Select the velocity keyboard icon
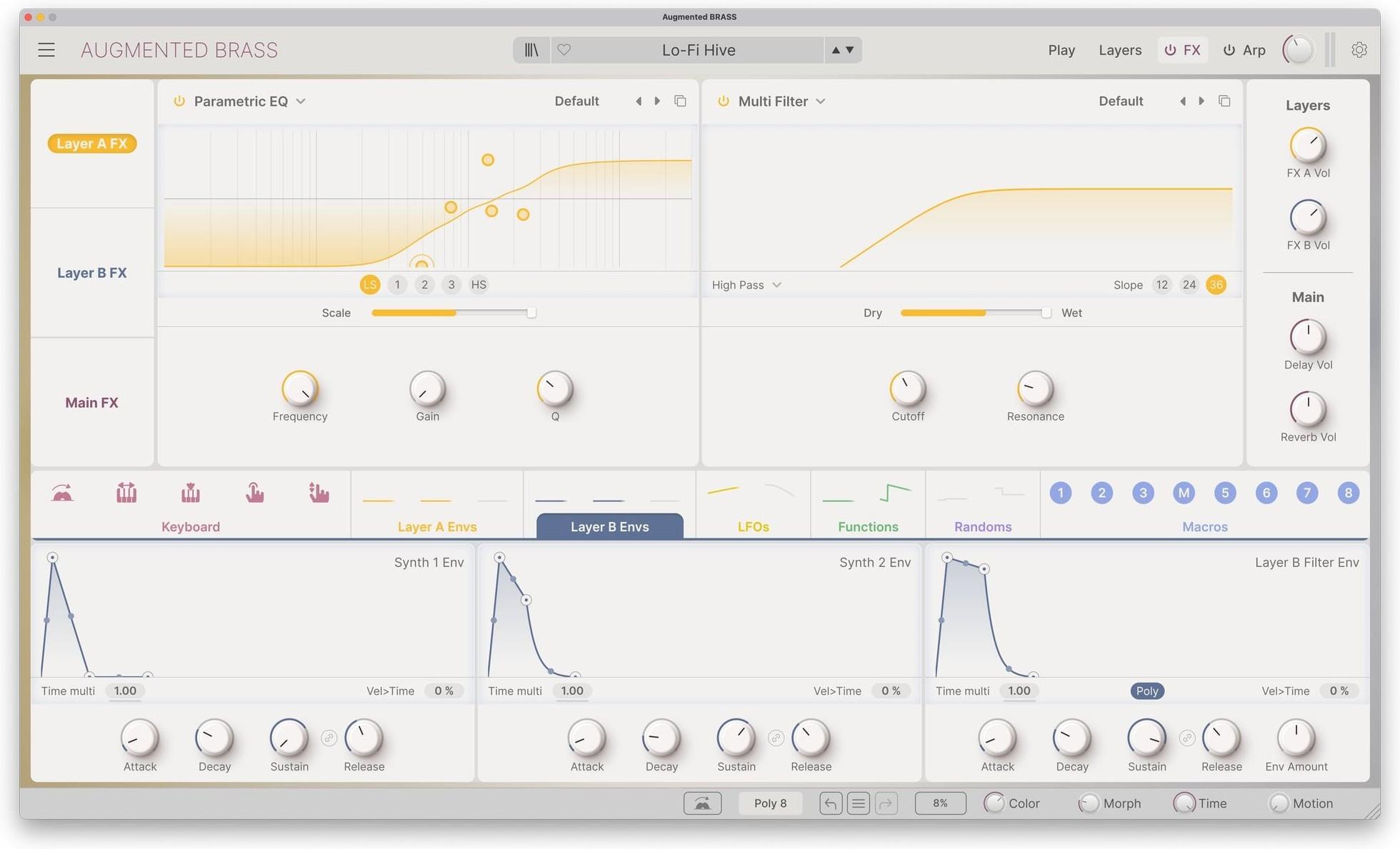The height and width of the screenshot is (849, 1400). coord(189,493)
